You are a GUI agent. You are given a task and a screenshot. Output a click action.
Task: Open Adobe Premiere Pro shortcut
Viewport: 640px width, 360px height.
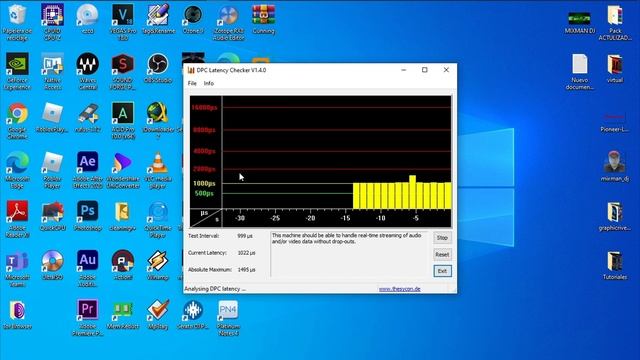(x=87, y=318)
